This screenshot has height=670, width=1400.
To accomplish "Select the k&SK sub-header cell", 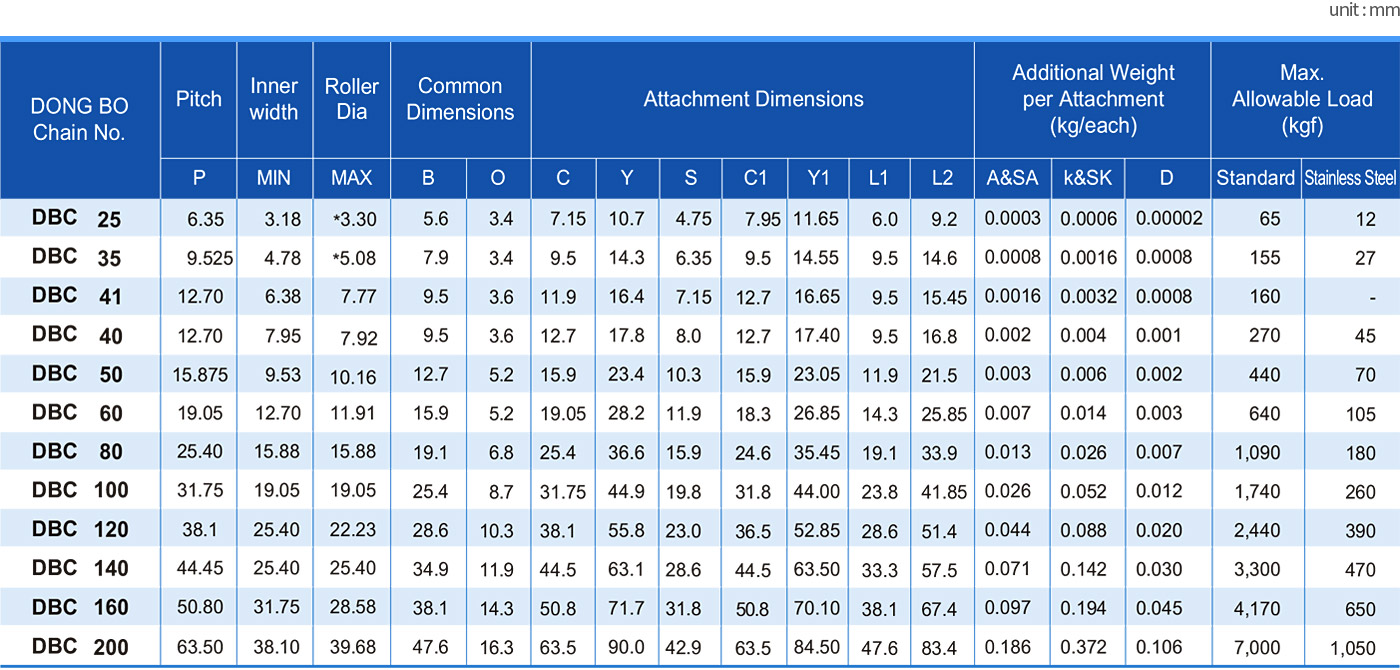I will coord(1087,178).
